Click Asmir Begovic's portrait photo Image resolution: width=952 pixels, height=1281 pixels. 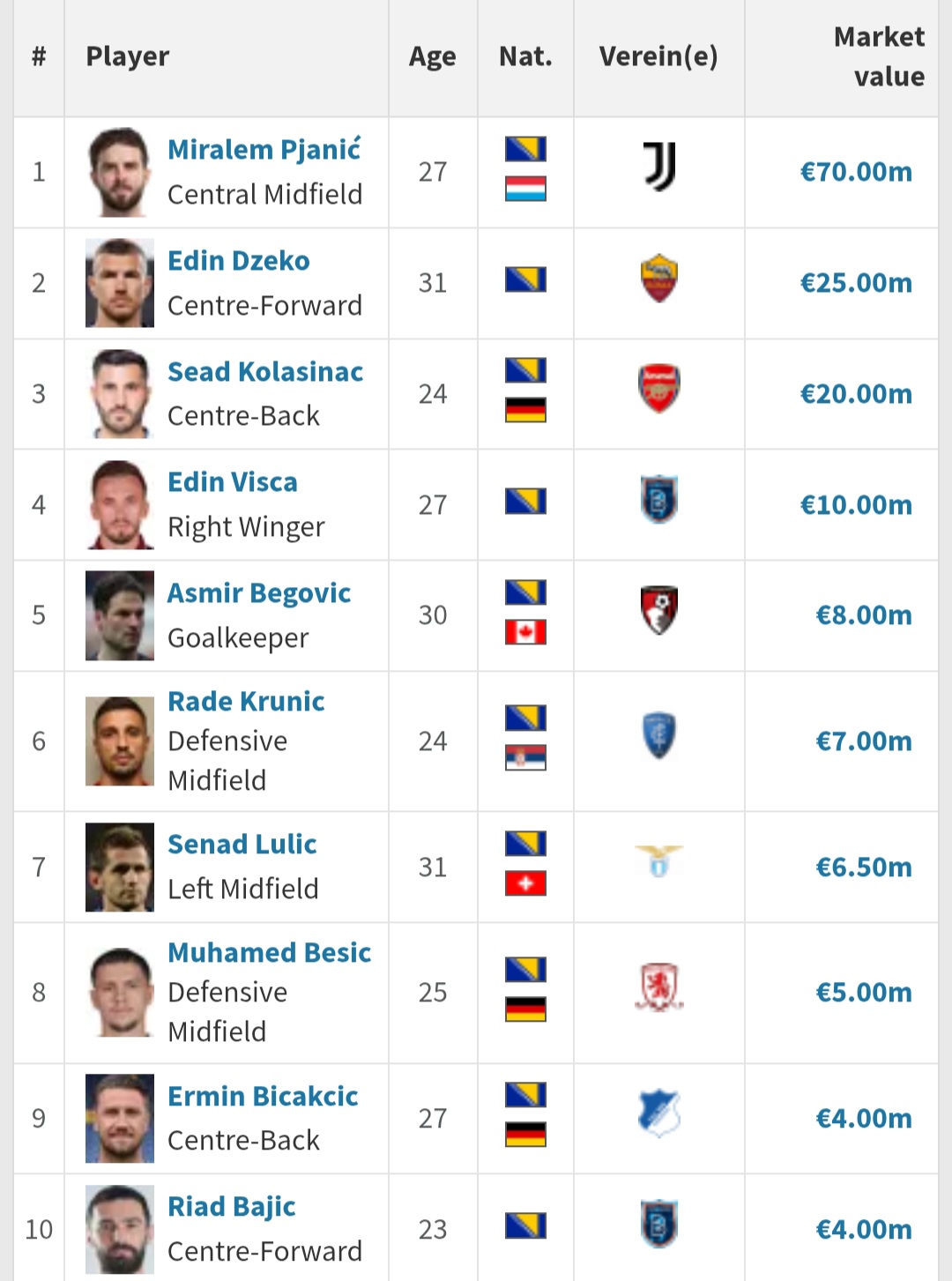[120, 615]
